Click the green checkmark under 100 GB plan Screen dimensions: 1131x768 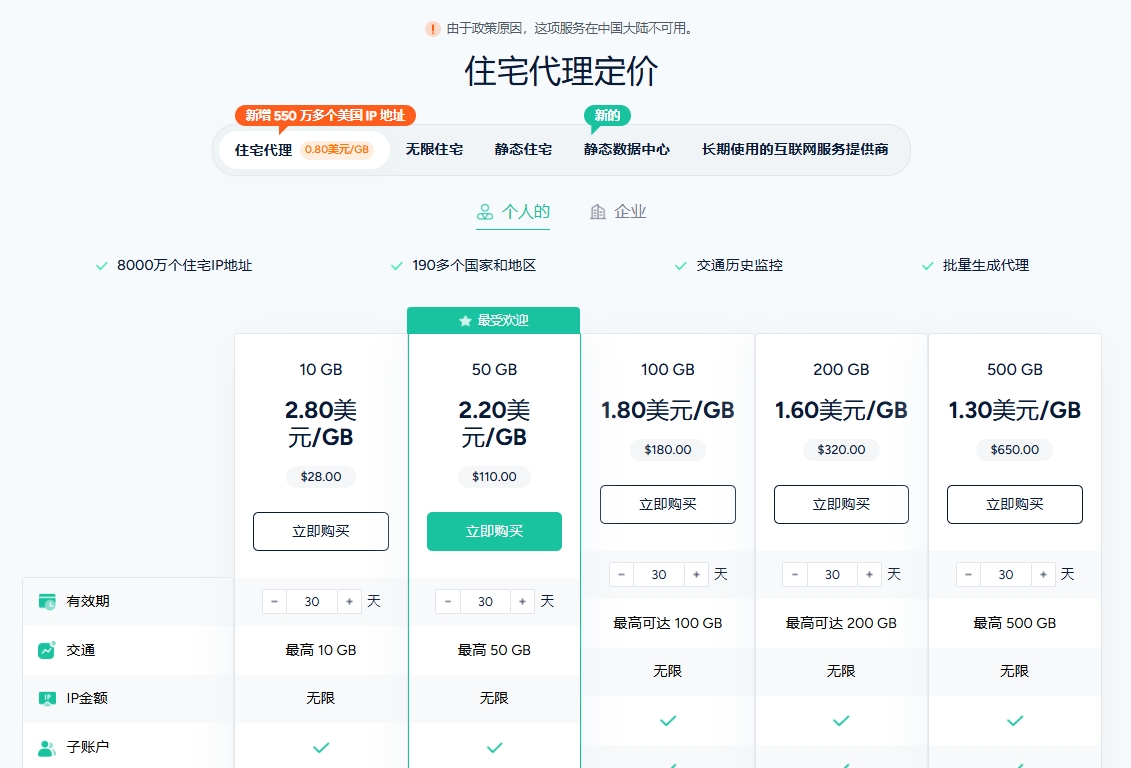tap(667, 721)
